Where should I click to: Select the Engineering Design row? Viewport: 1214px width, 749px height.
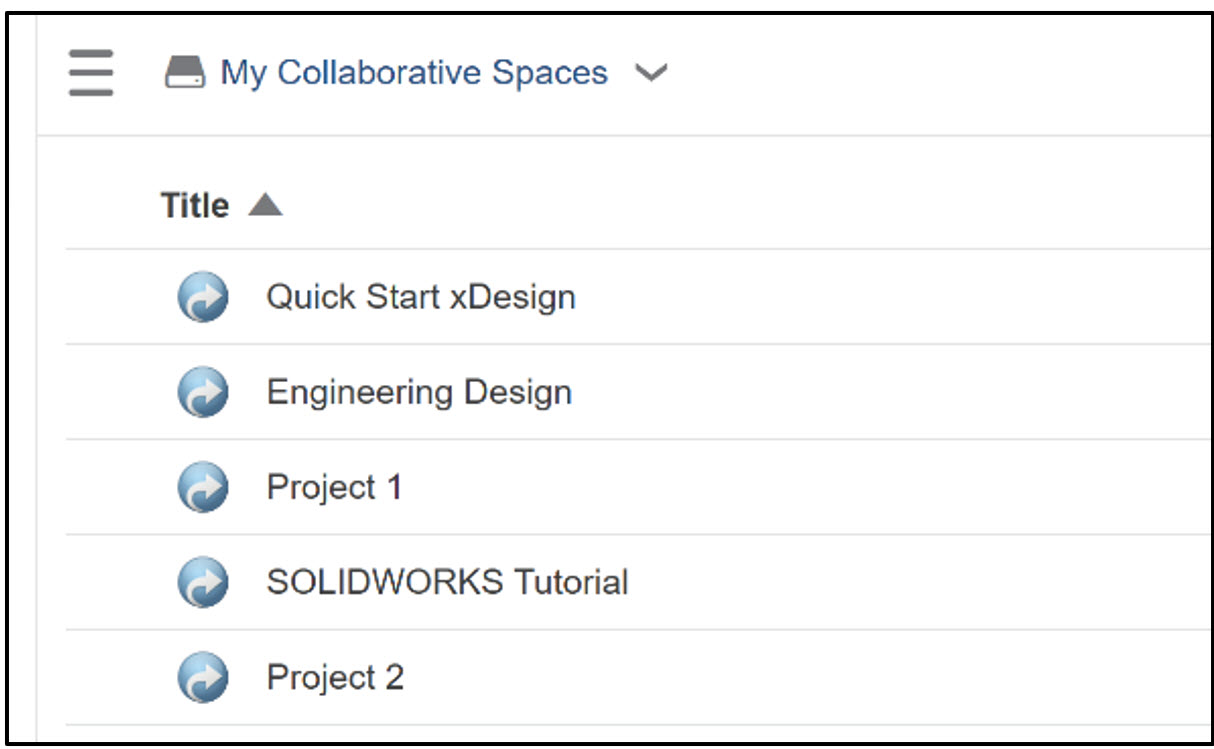coord(418,391)
